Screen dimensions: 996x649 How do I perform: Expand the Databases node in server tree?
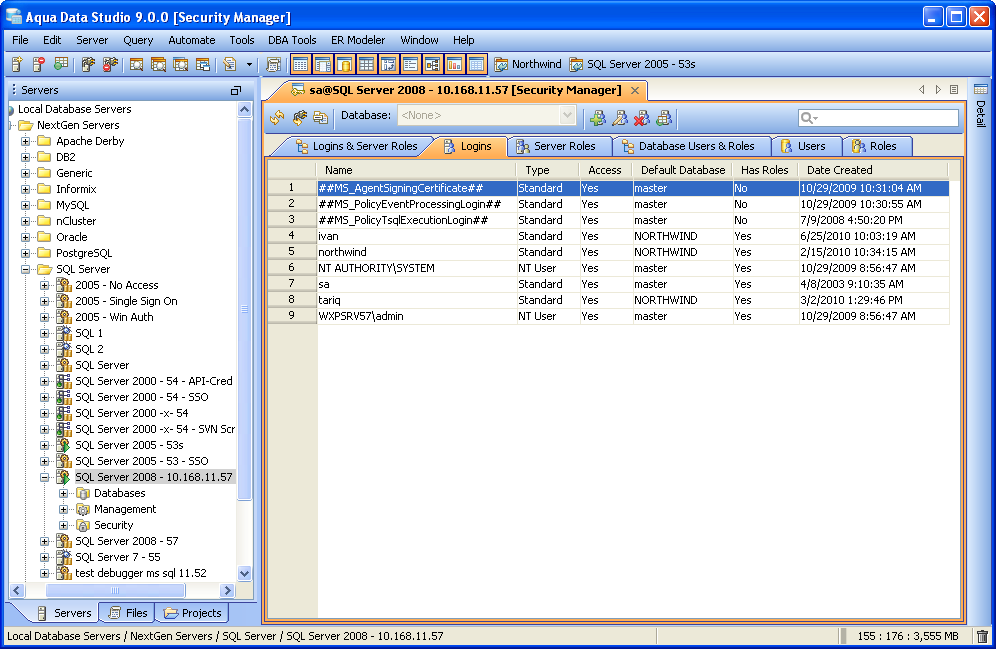64,493
